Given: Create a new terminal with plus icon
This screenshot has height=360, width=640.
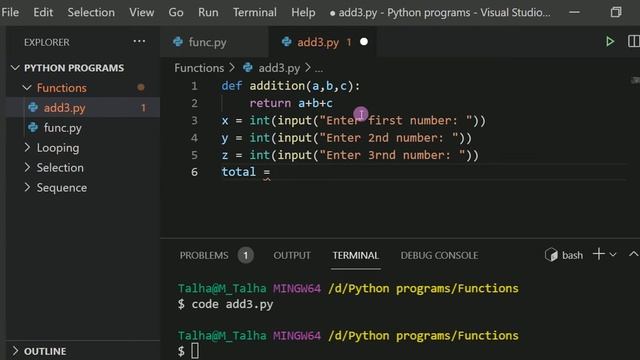Looking at the screenshot, I should (x=598, y=254).
